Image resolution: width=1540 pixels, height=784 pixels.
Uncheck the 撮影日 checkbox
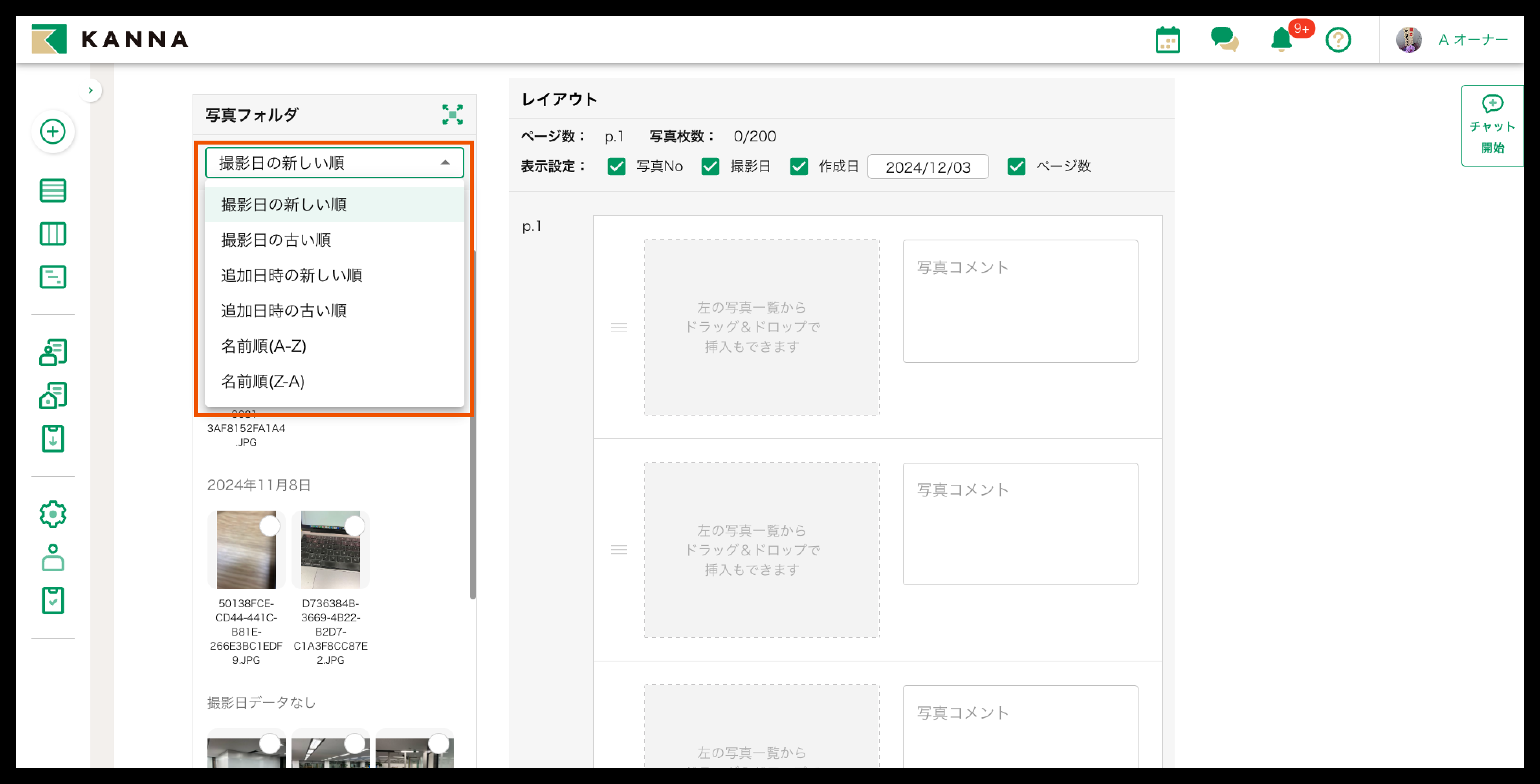[x=709, y=166]
